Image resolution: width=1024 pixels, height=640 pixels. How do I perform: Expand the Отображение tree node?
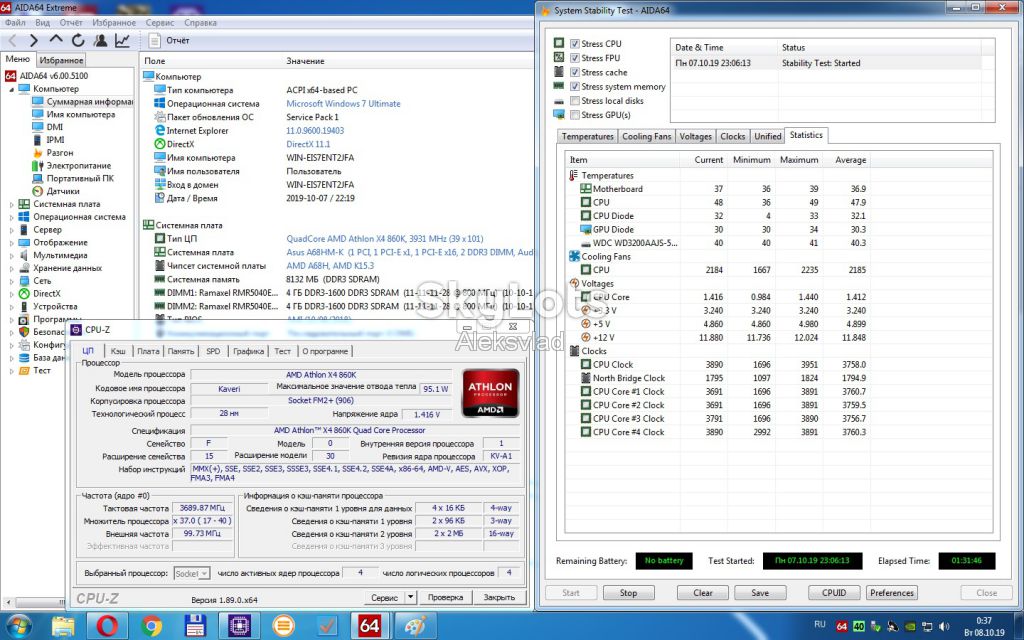click(x=11, y=242)
